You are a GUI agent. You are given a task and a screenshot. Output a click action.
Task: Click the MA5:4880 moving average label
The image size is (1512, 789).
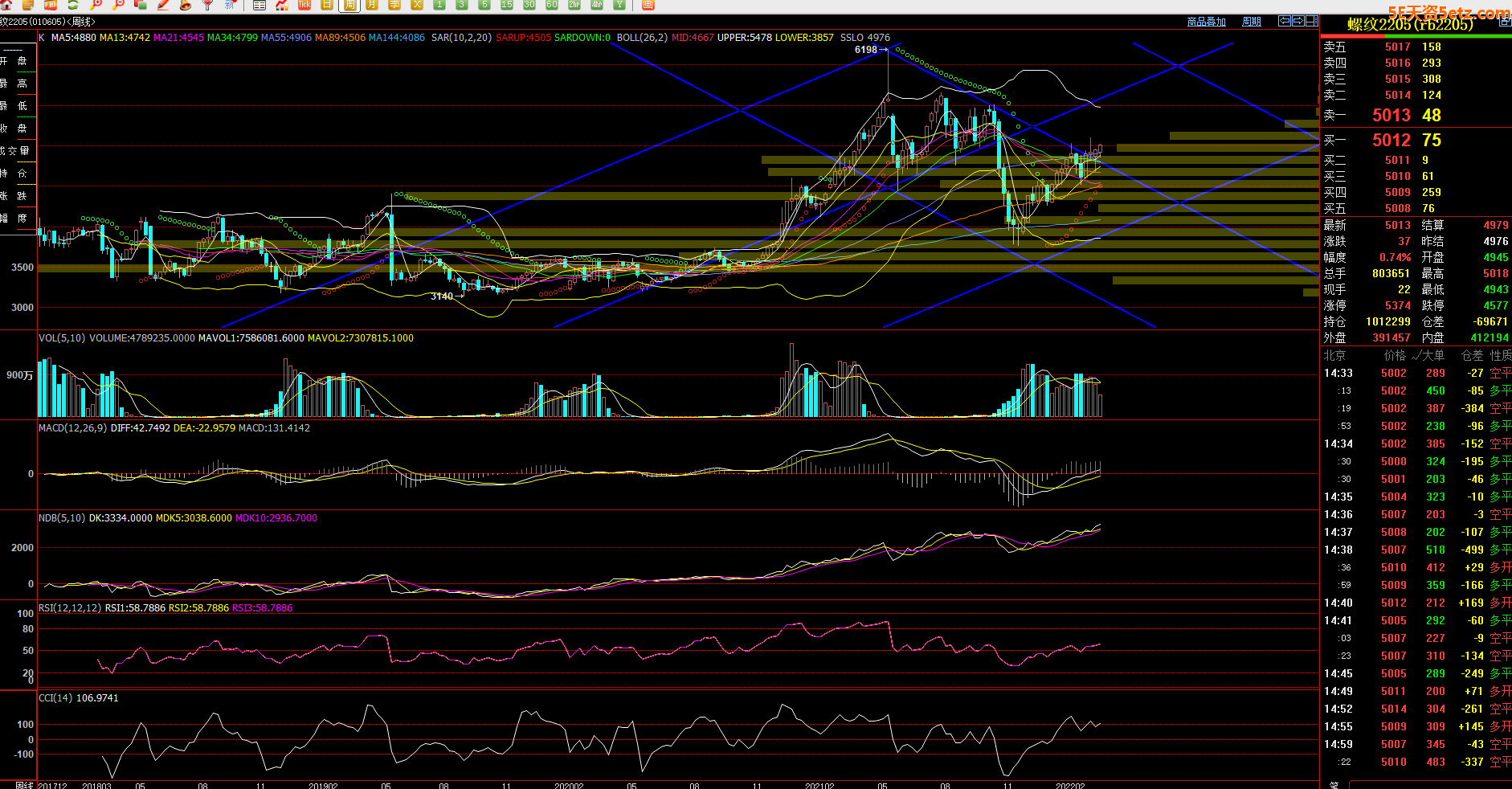[73, 38]
